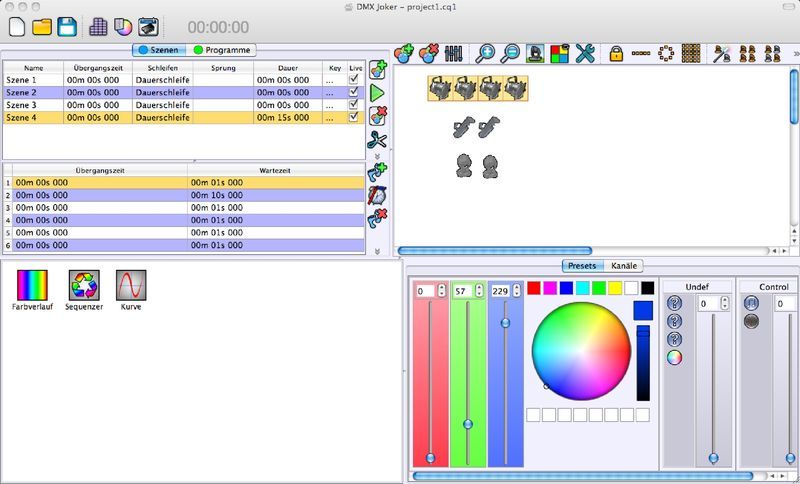This screenshot has width=800, height=484.
Task: Click first question mark icon in Undef panel
Action: 674,303
